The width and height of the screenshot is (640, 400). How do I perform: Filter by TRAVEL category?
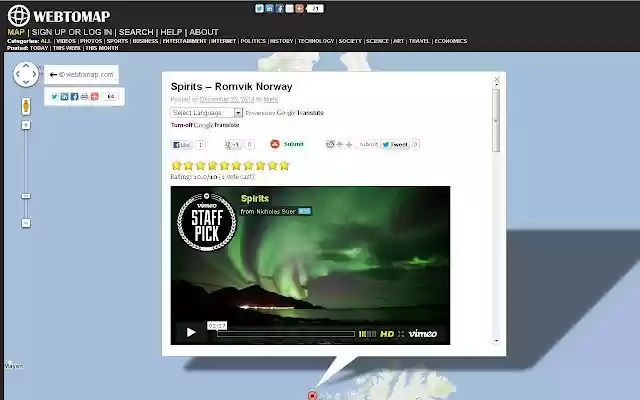(419, 41)
